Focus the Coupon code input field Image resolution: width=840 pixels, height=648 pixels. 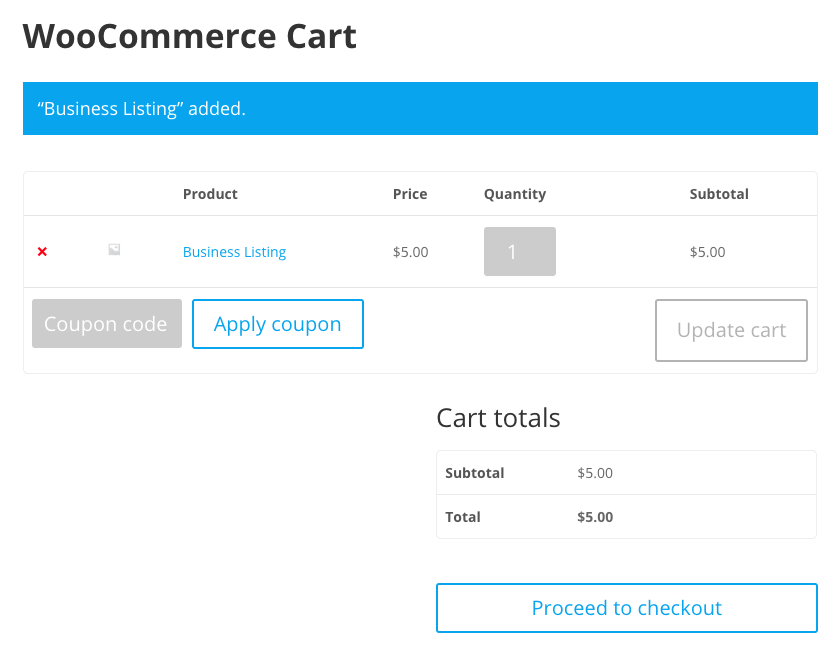(x=107, y=323)
